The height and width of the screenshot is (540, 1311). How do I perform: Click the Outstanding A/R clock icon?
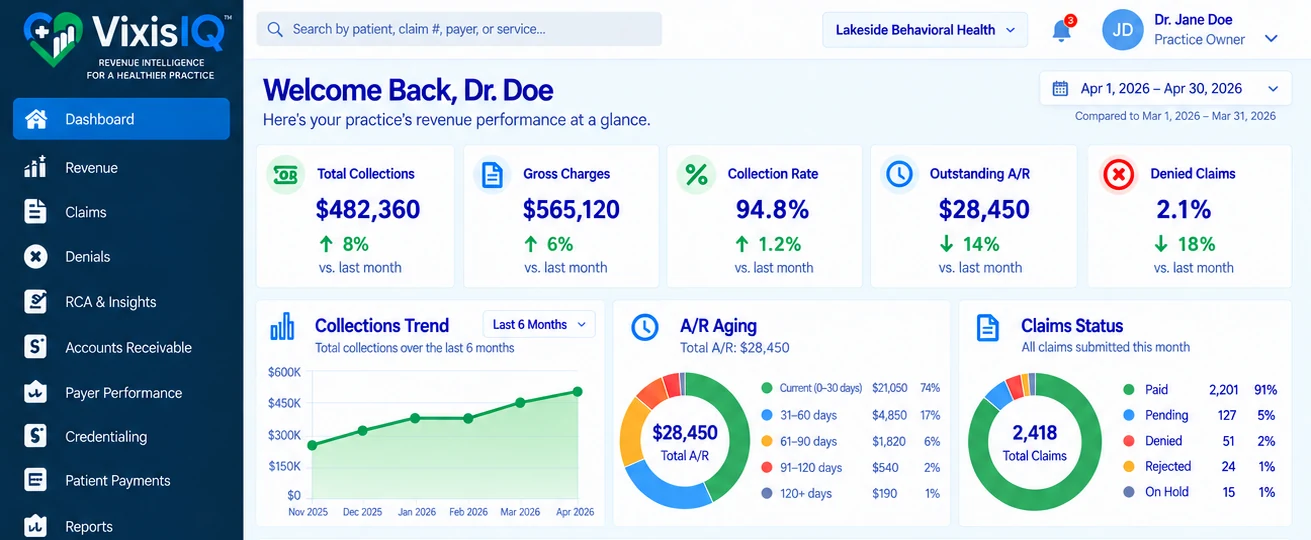(900, 174)
